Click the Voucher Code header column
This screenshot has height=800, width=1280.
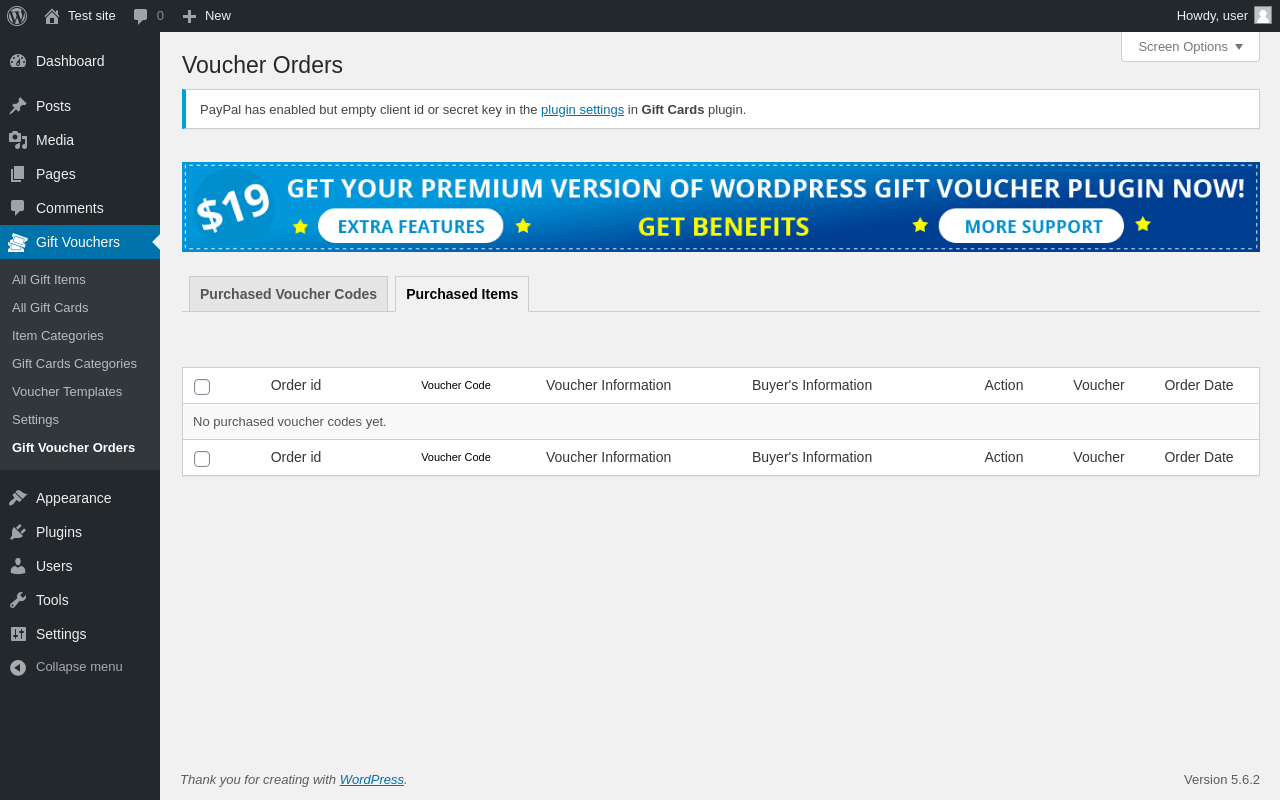pyautogui.click(x=456, y=385)
